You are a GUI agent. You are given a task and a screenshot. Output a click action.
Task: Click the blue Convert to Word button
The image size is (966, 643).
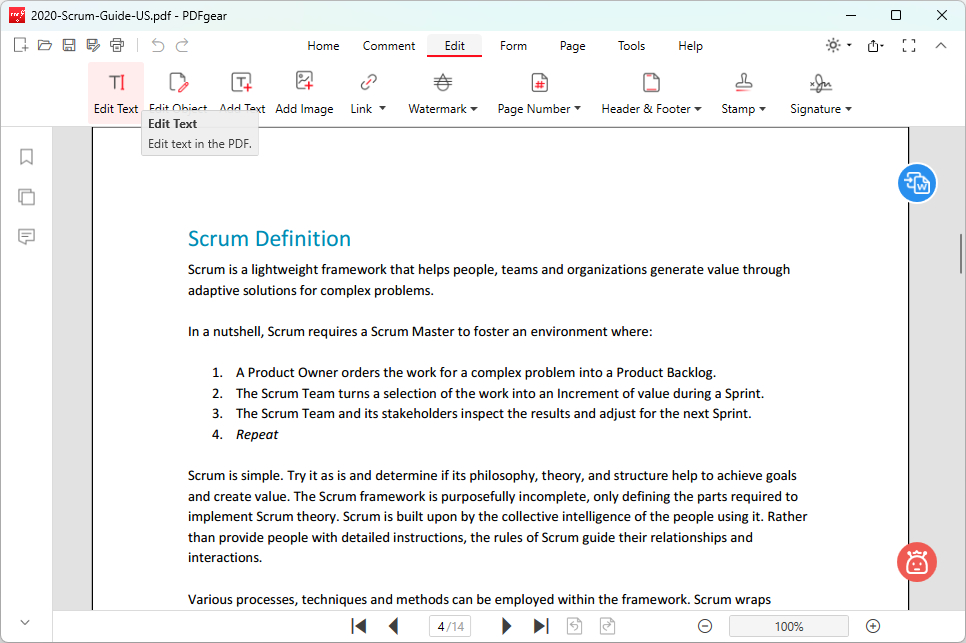coord(917,183)
